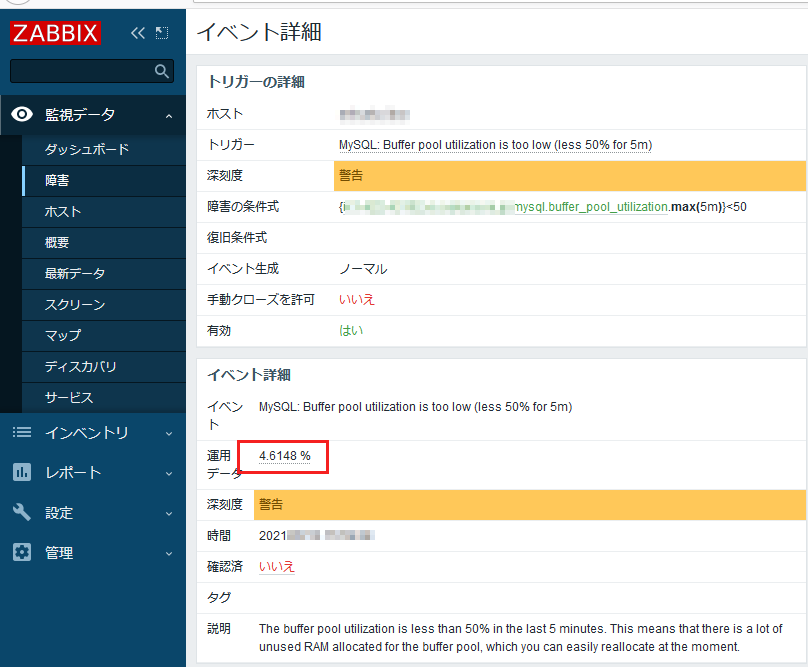Click the eye icon for 監視データ
Viewport: 808px width, 667px height.
[x=22, y=115]
